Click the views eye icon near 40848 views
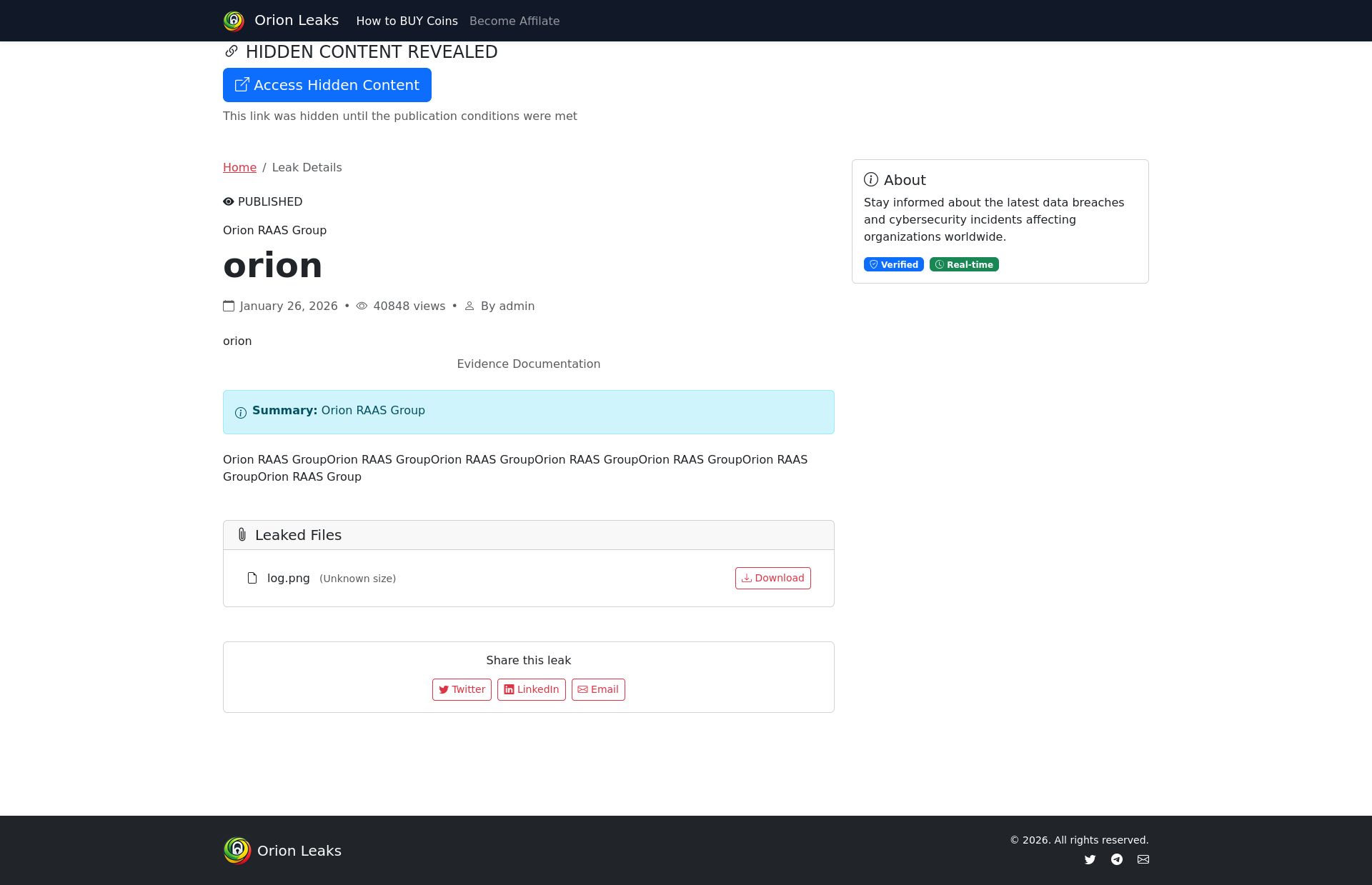 (x=362, y=306)
